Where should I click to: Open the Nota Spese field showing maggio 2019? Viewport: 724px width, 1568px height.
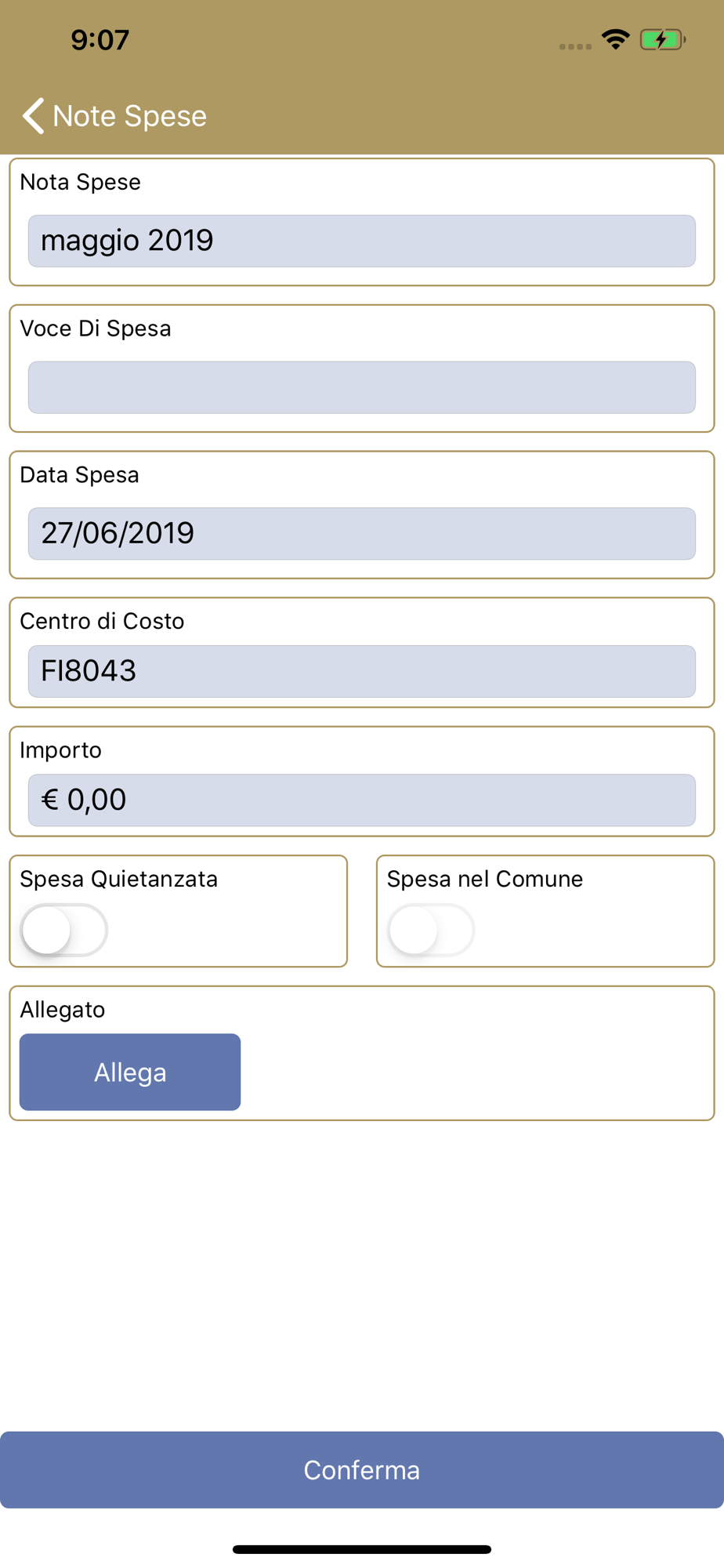point(362,241)
